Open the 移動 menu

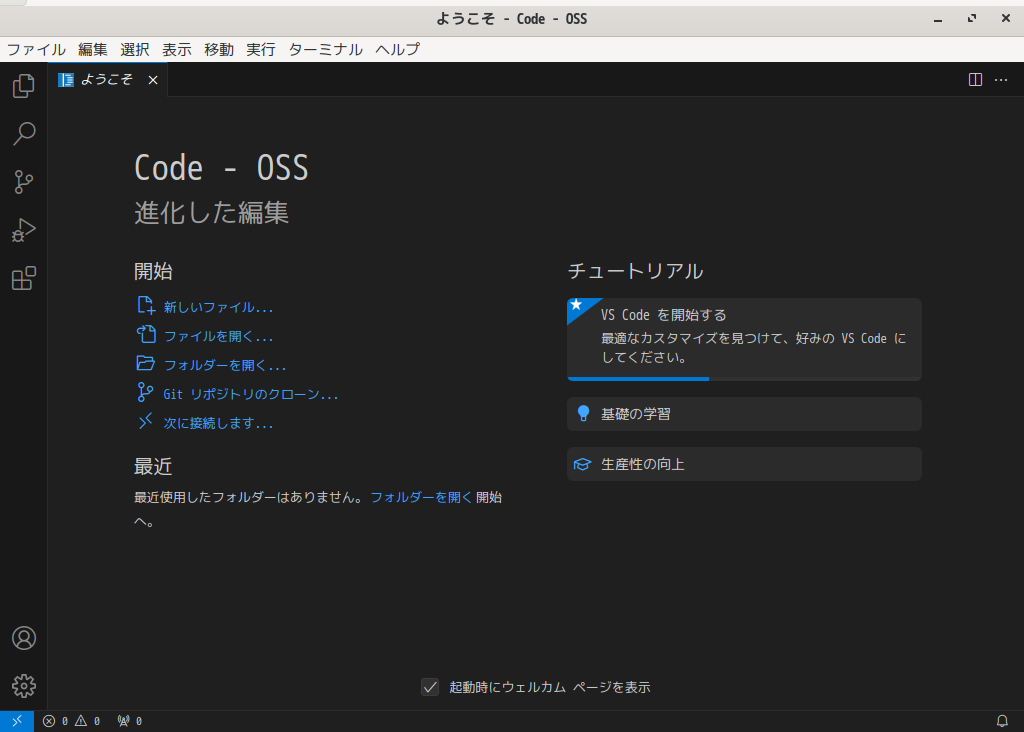tap(219, 50)
